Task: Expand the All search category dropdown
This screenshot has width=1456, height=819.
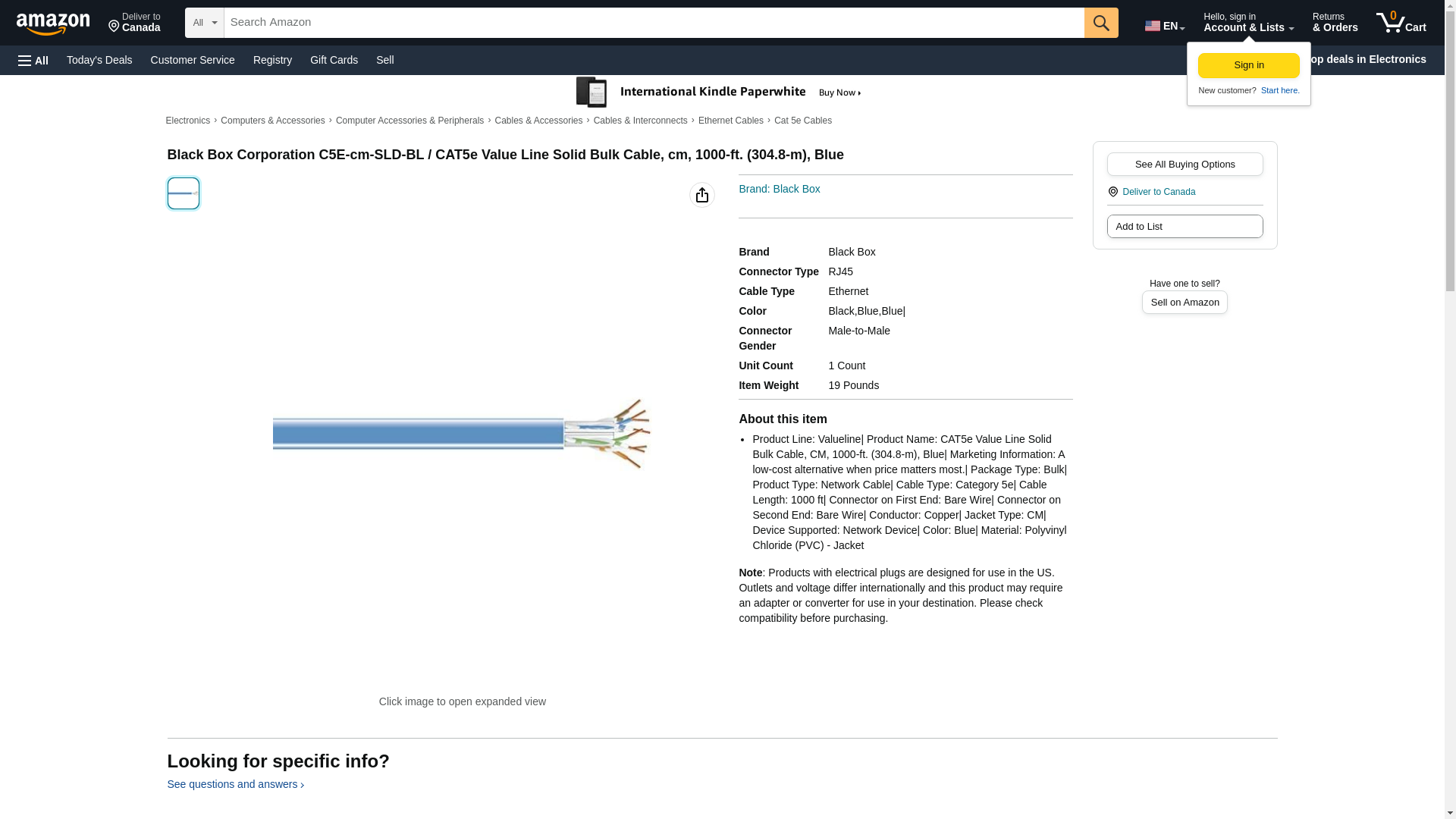Action: 204,23
